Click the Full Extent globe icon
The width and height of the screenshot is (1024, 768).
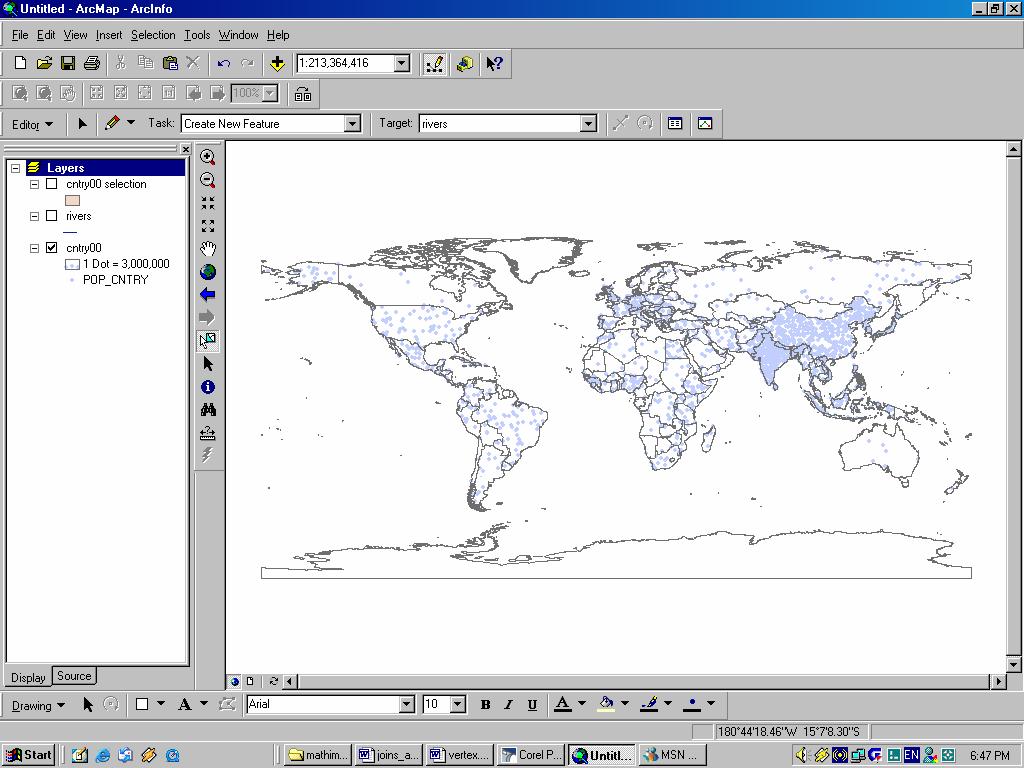click(208, 272)
